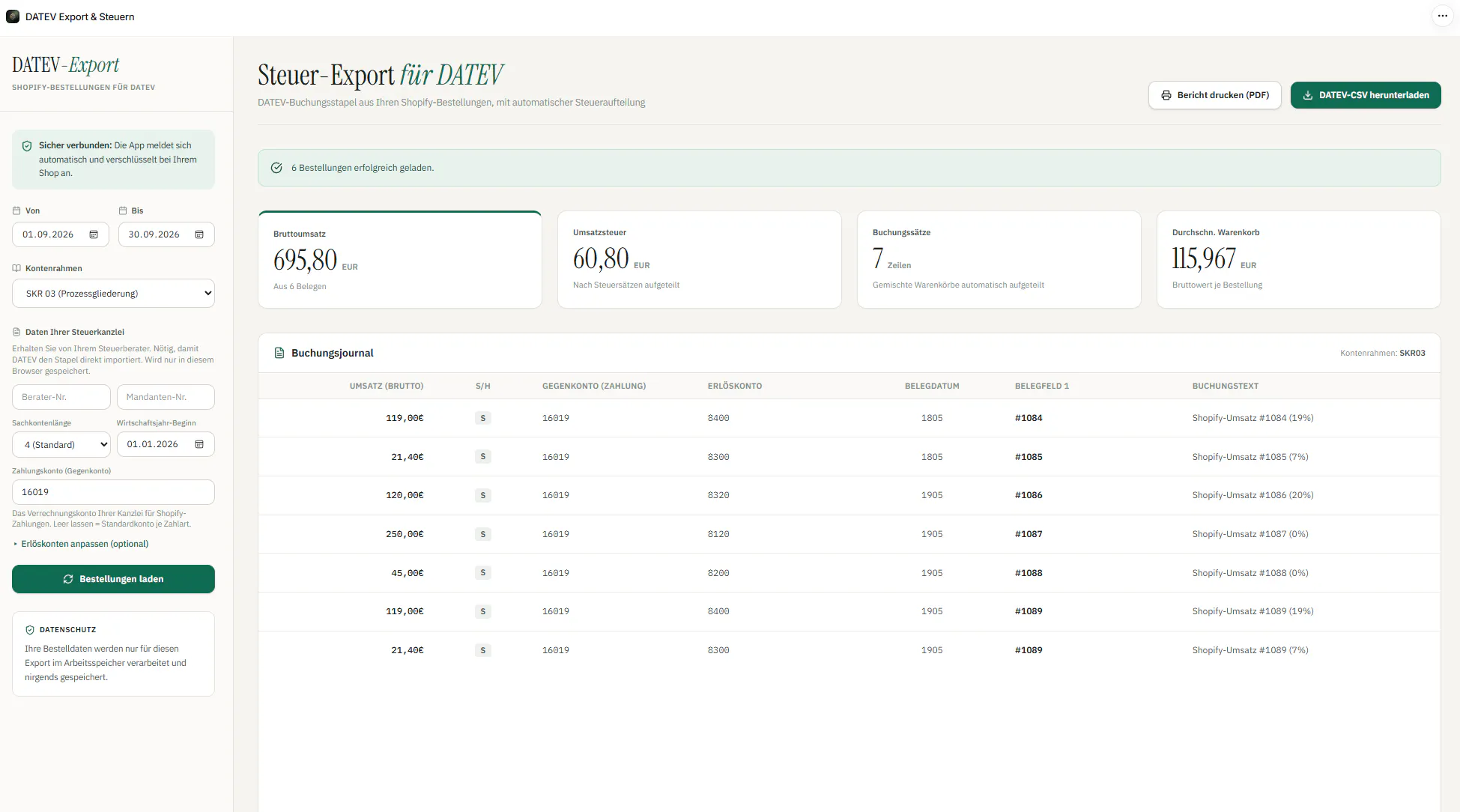The width and height of the screenshot is (1460, 812).
Task: Select the Umsatzsteuer 60,80 EUR card
Action: click(700, 259)
